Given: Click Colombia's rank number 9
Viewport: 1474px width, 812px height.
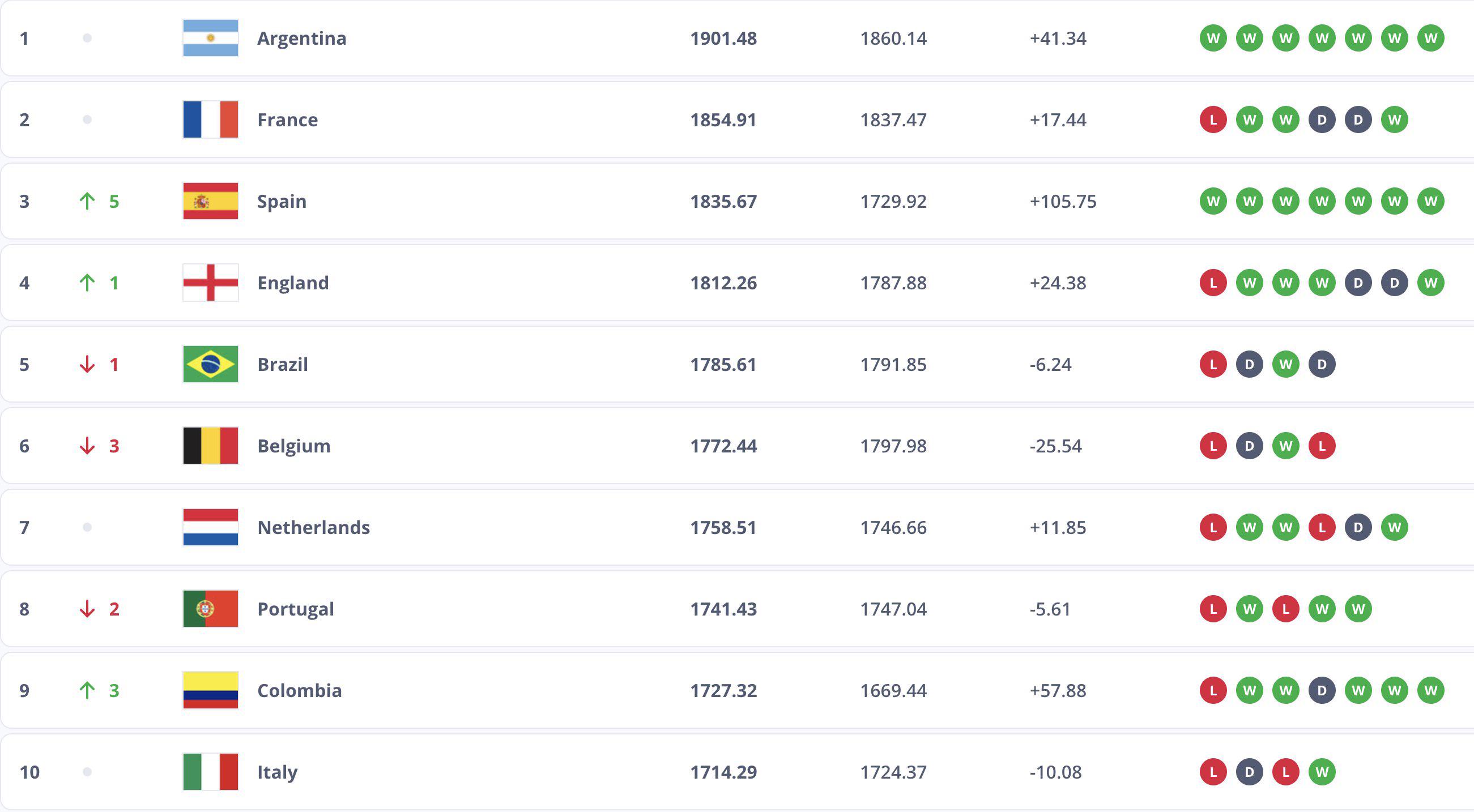Looking at the screenshot, I should (24, 690).
